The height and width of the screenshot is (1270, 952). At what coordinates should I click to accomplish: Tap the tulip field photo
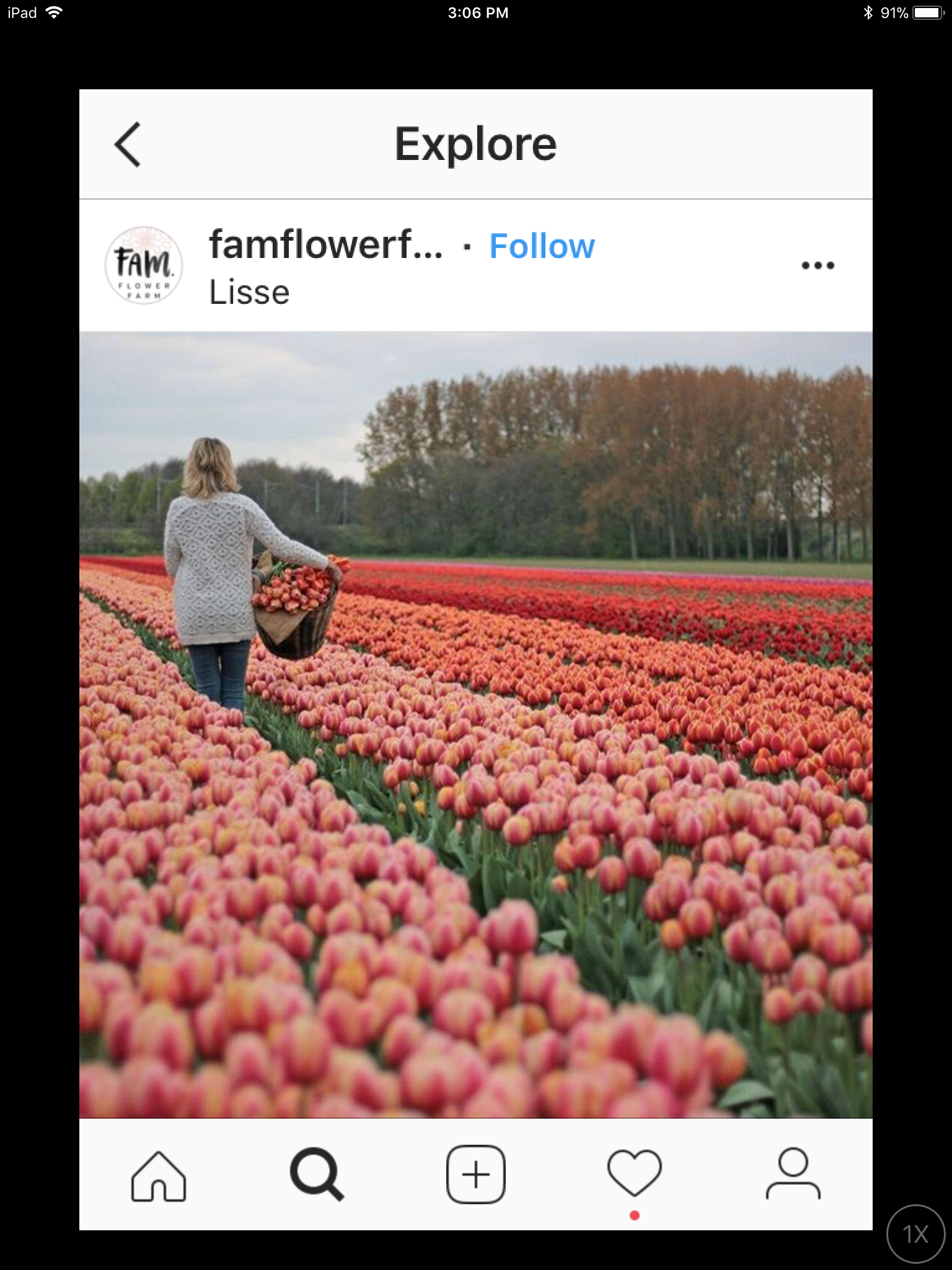click(x=476, y=725)
